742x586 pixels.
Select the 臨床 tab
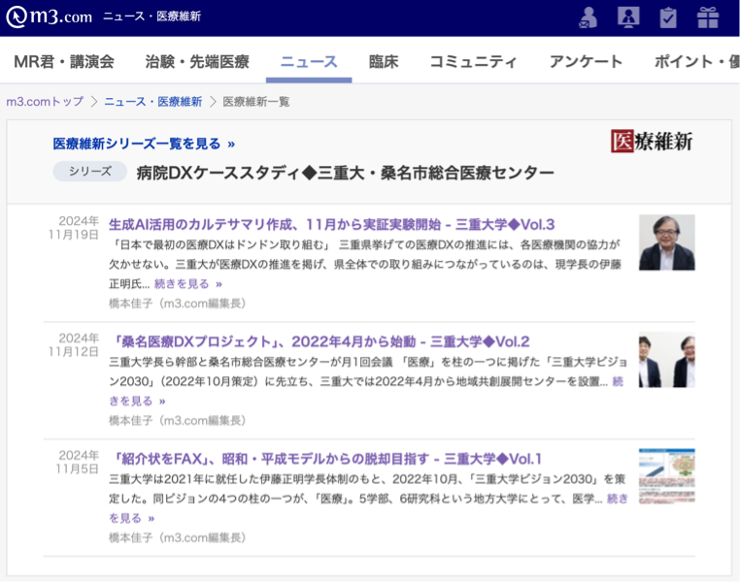(383, 62)
